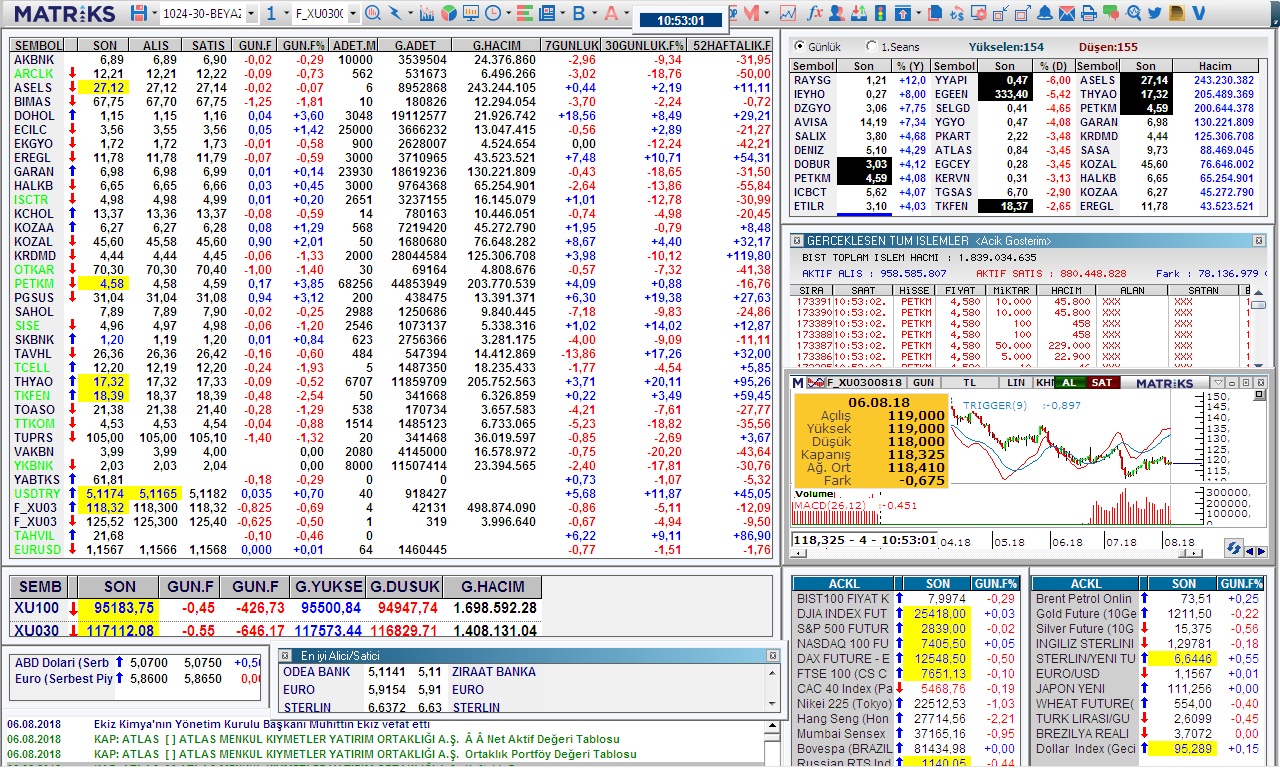Expand the dropdown beside the page number 1

coord(285,13)
